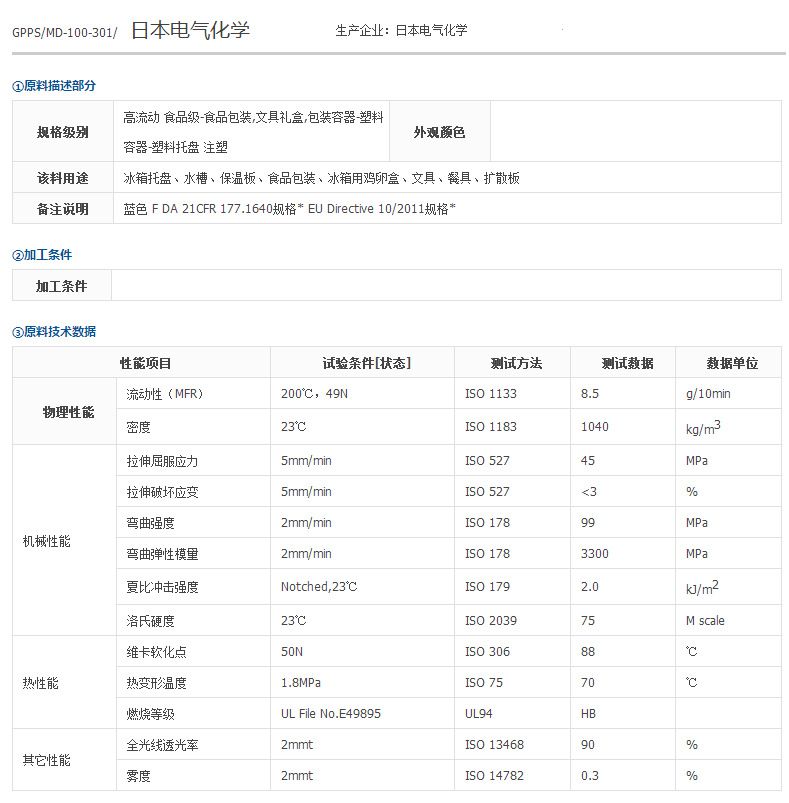Click the FDA 21CFR 177.1640 remark text
The height and width of the screenshot is (803, 789).
coord(289,209)
